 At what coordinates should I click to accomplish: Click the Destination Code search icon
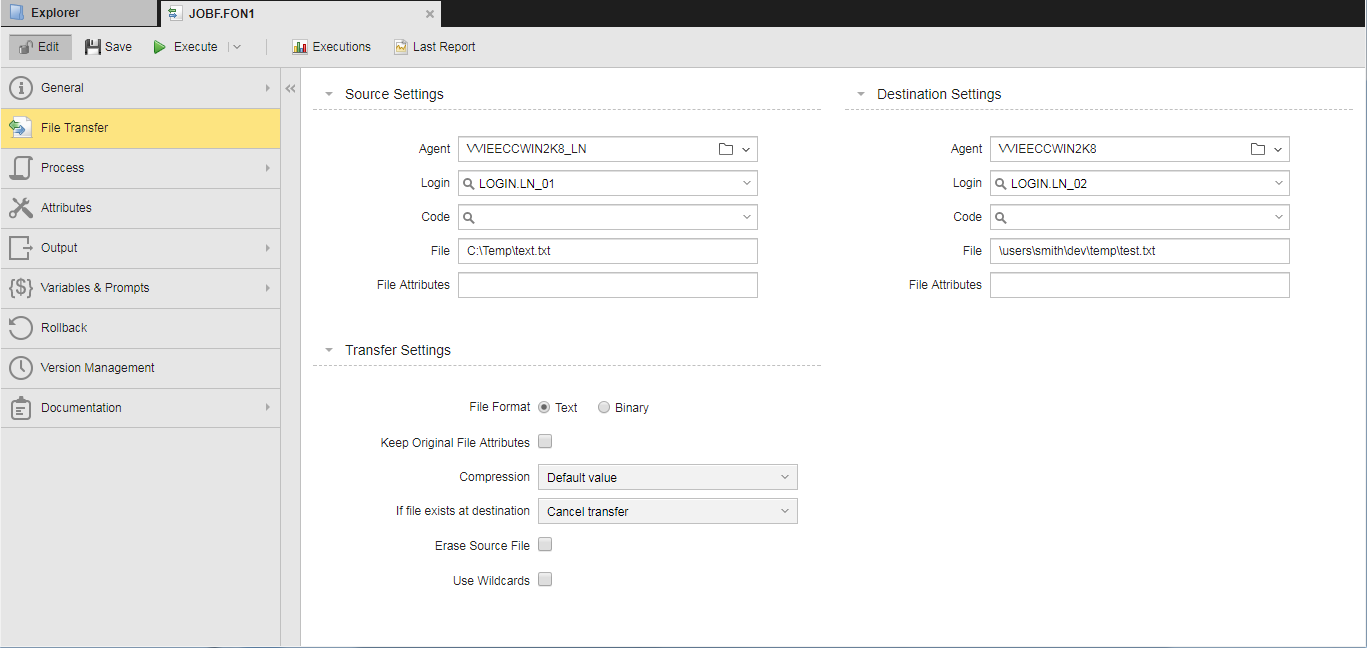click(x=1001, y=218)
